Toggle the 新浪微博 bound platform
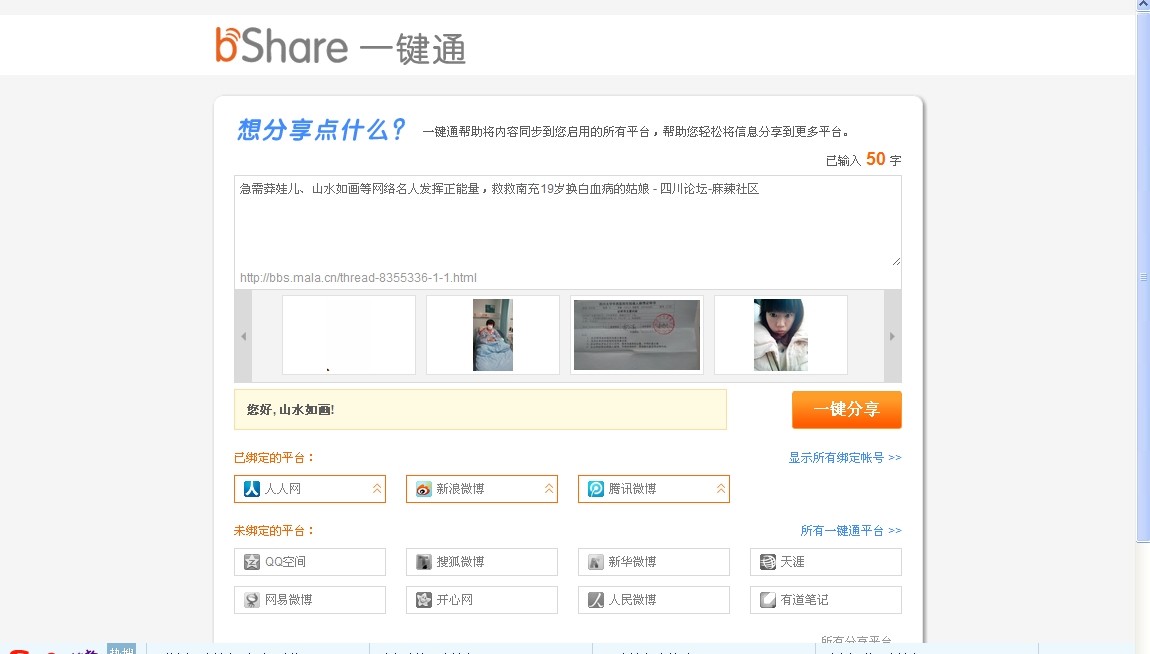 [482, 489]
